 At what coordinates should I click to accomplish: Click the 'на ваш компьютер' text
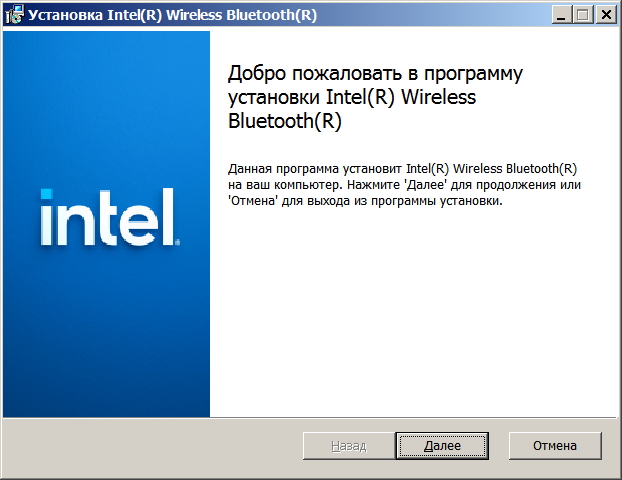(x=277, y=185)
